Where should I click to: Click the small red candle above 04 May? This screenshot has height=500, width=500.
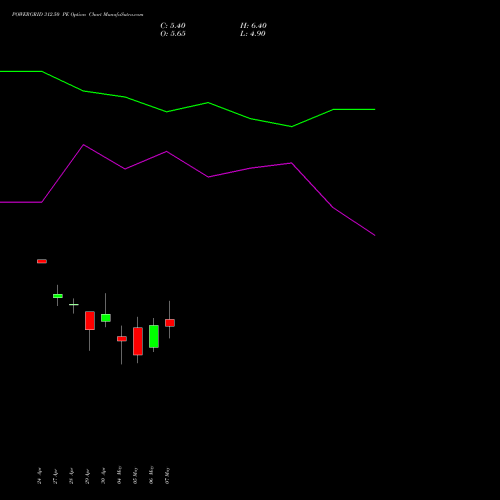pyautogui.click(x=122, y=339)
